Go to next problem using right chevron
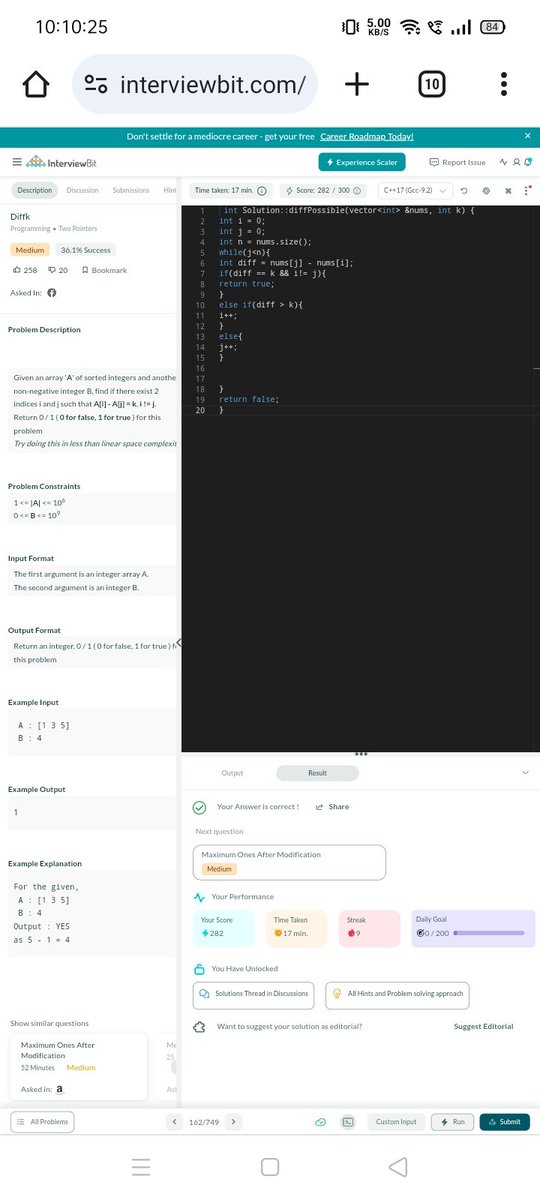 pyautogui.click(x=233, y=1122)
